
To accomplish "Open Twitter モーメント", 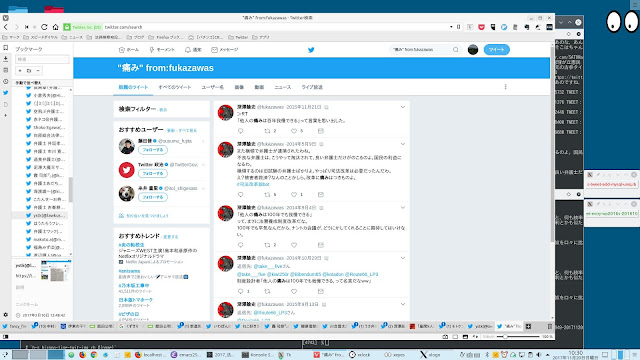I will [x=162, y=50].
